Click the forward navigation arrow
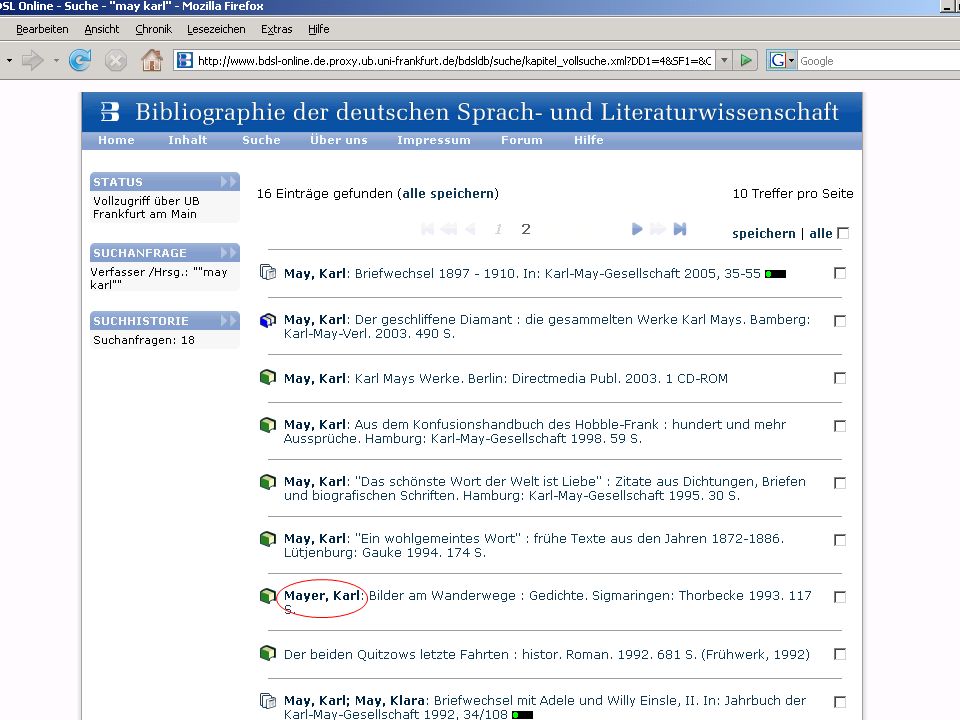Viewport: 960px width, 720px height. [32, 61]
